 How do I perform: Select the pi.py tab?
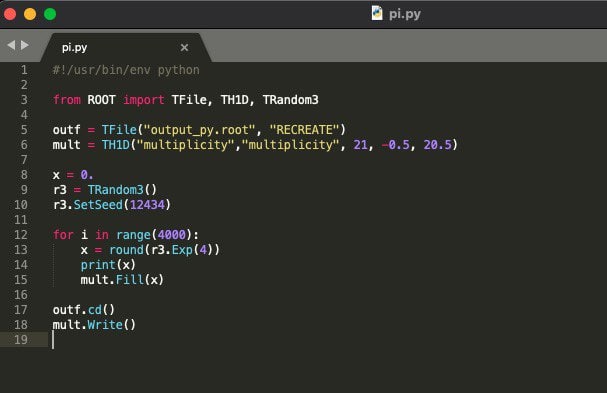[x=126, y=48]
